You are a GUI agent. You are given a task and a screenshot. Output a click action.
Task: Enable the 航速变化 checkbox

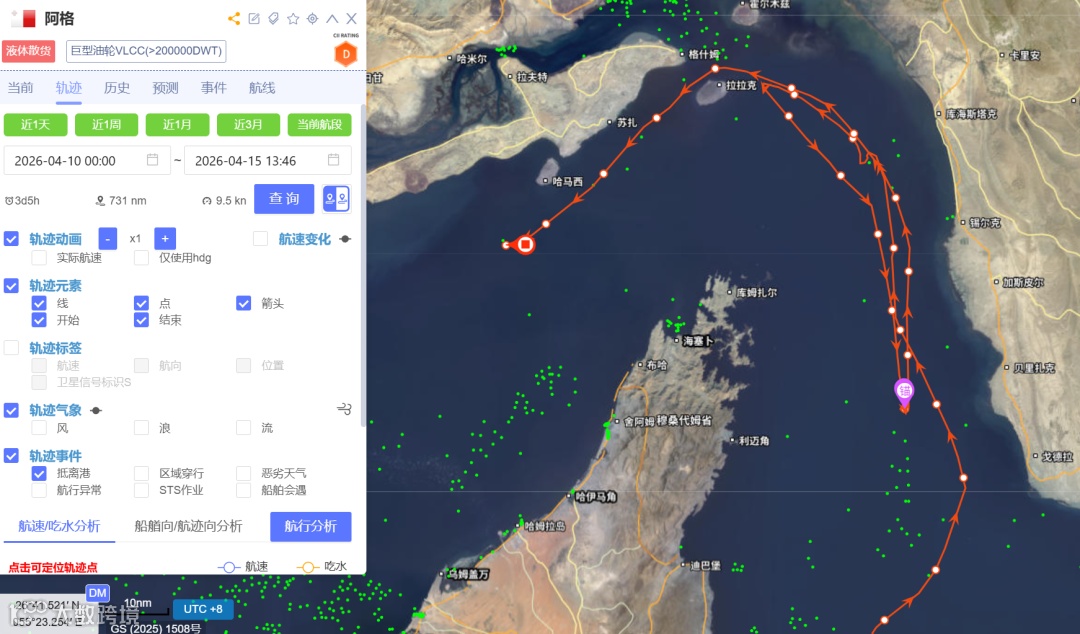coord(260,238)
